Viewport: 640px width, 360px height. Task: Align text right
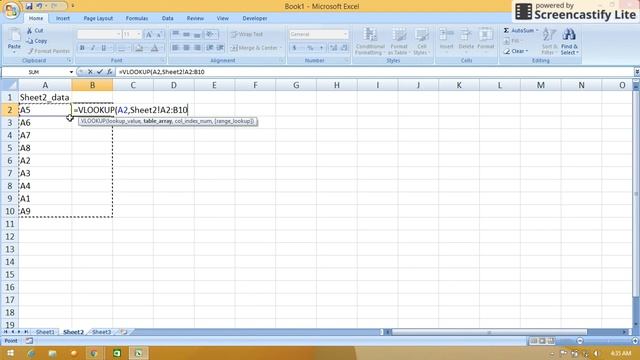198,48
